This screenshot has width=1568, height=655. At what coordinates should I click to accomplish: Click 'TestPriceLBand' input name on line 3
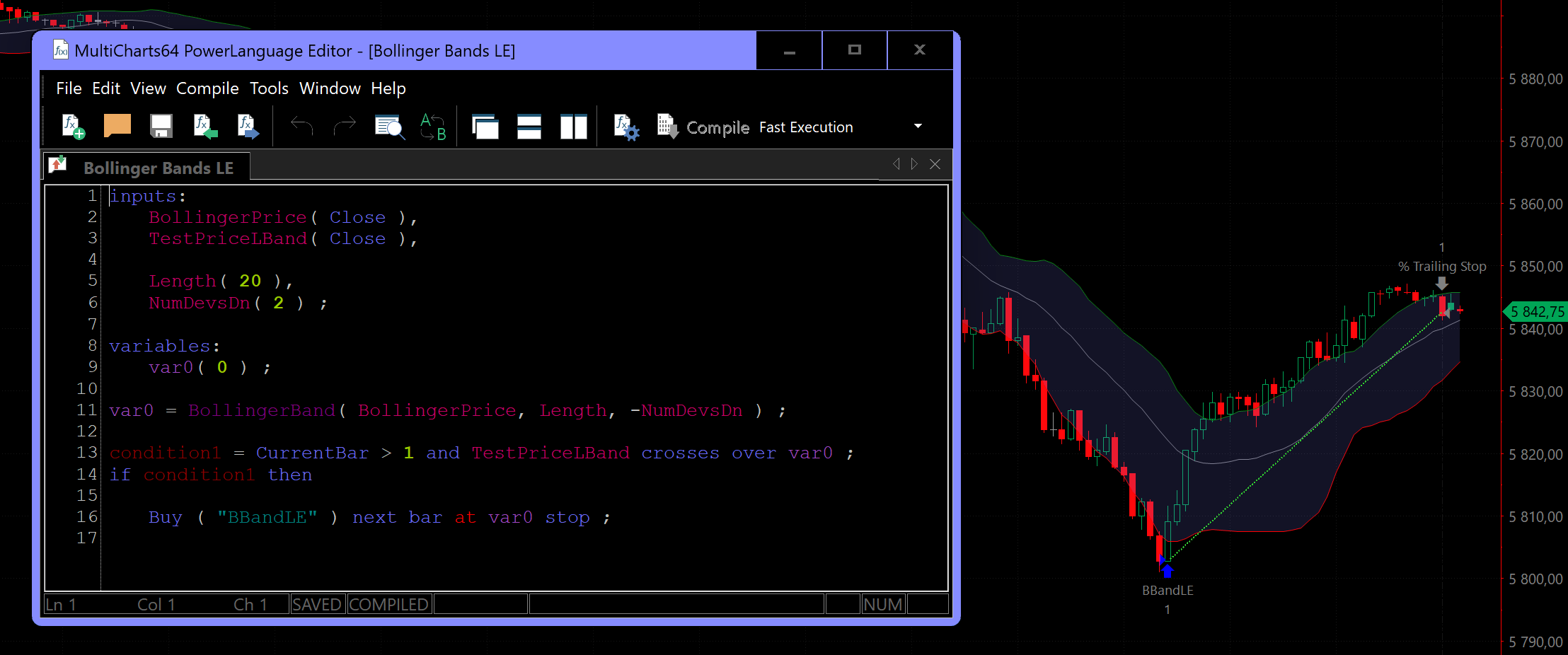coord(228,238)
